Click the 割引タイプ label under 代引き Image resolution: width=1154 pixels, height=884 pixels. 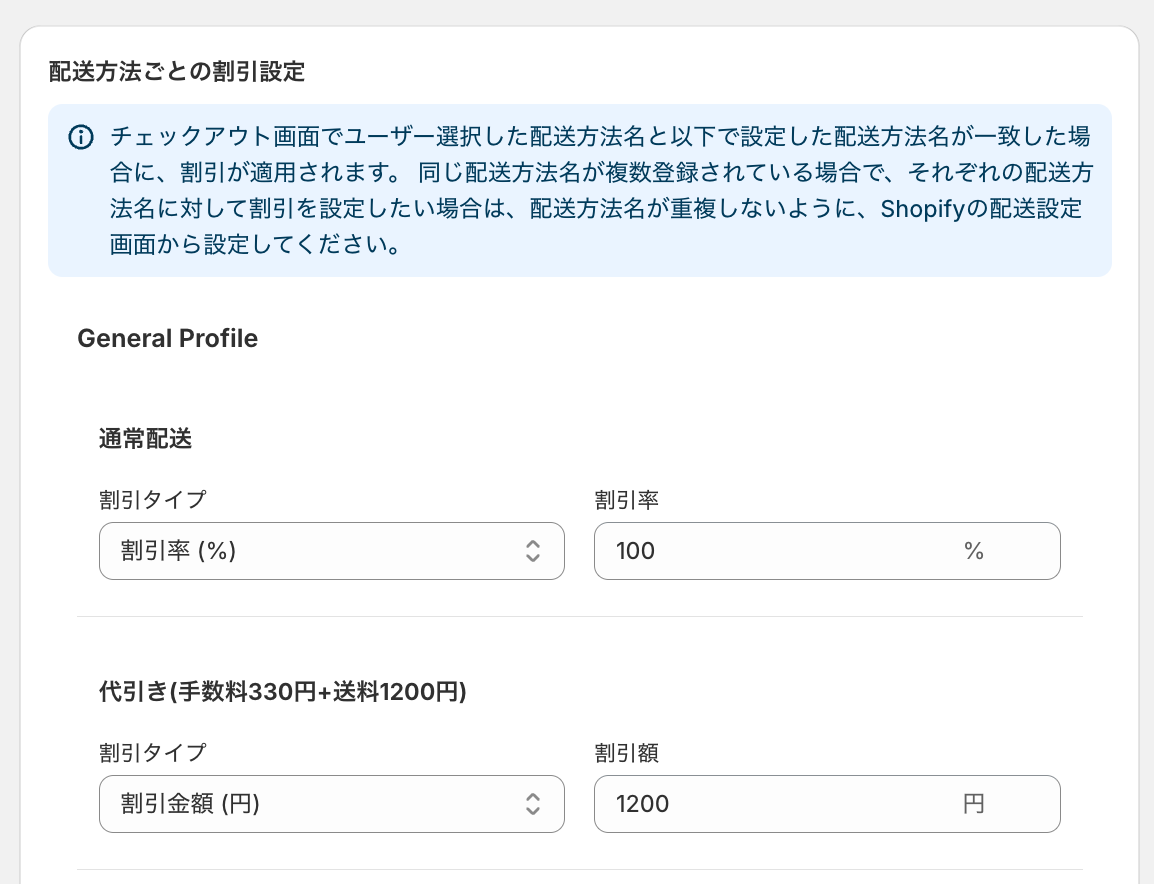(x=152, y=752)
